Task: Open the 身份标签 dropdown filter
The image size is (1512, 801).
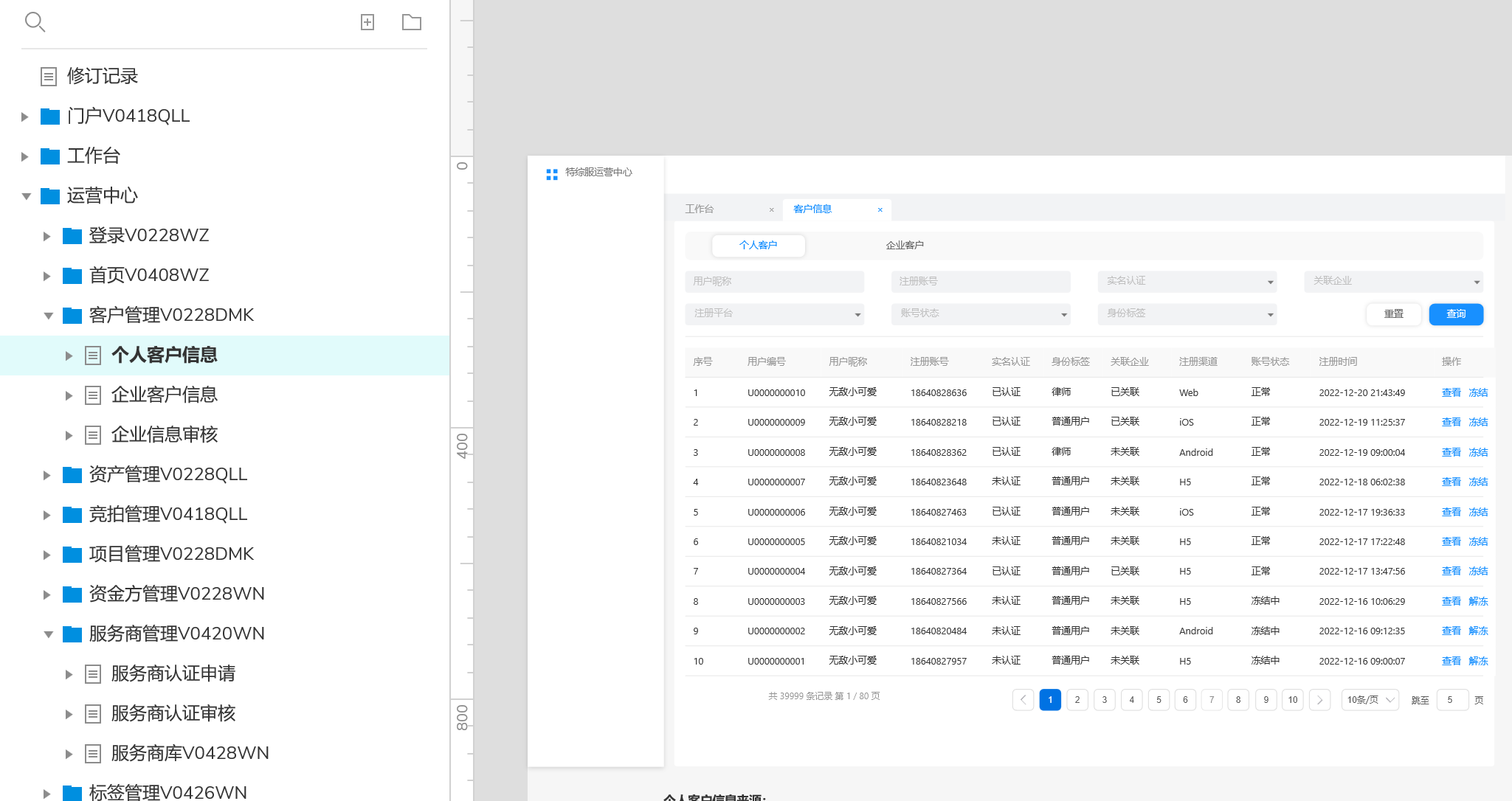Action: point(1187,313)
